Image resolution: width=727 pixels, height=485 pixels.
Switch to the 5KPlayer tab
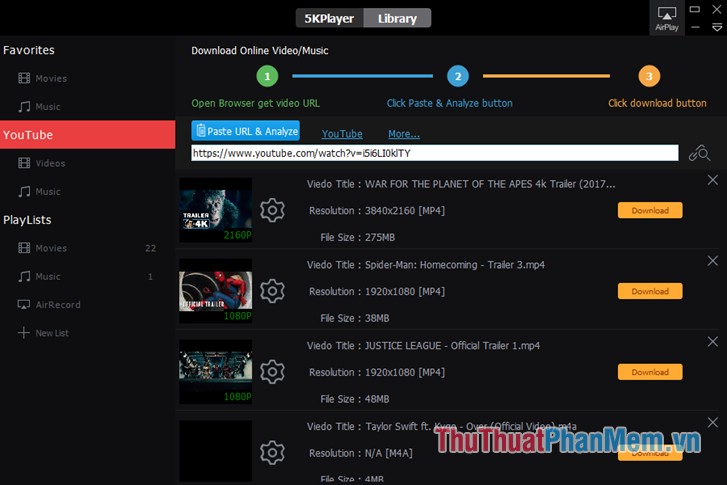329,19
